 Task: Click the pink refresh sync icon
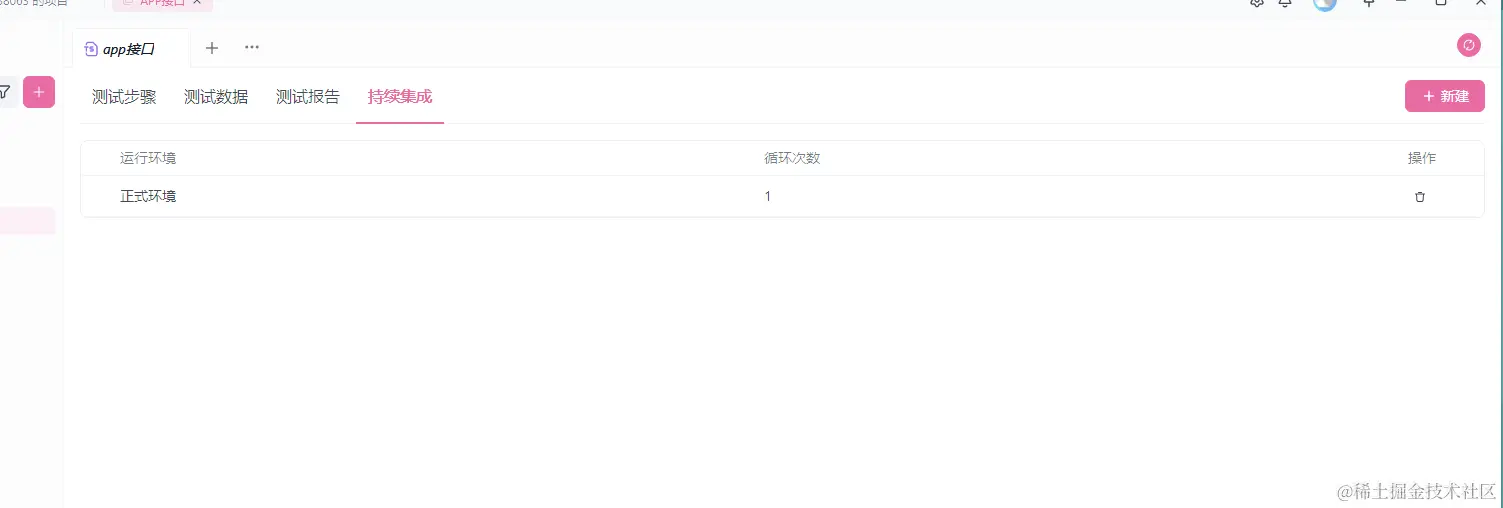tap(1468, 45)
